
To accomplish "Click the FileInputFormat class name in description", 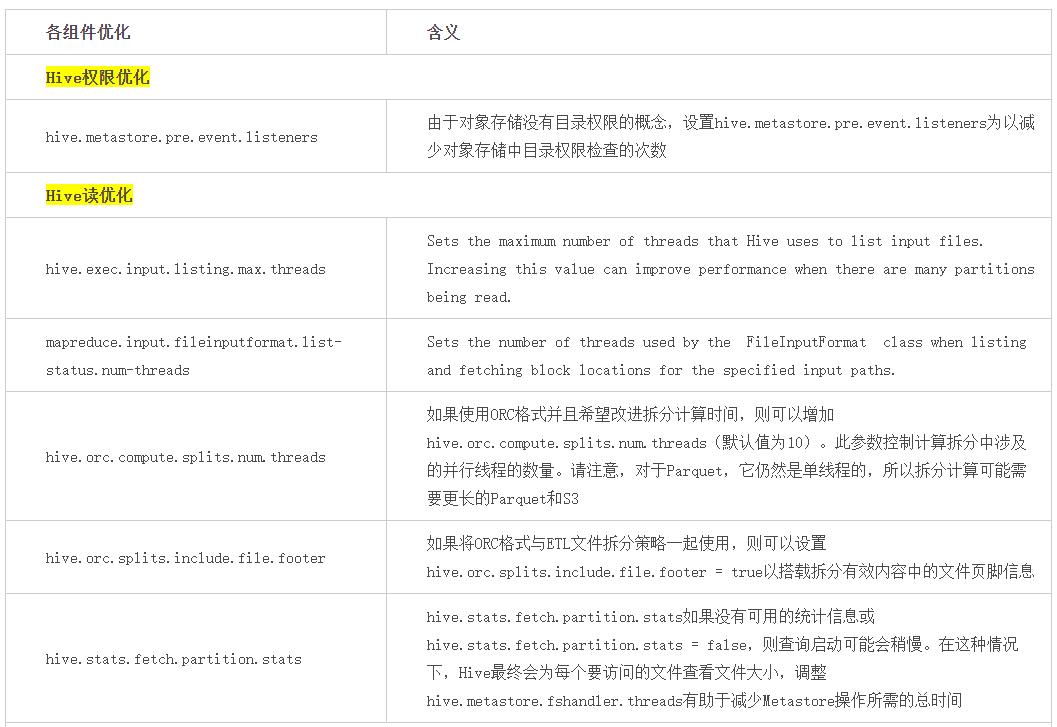I will point(806,342).
